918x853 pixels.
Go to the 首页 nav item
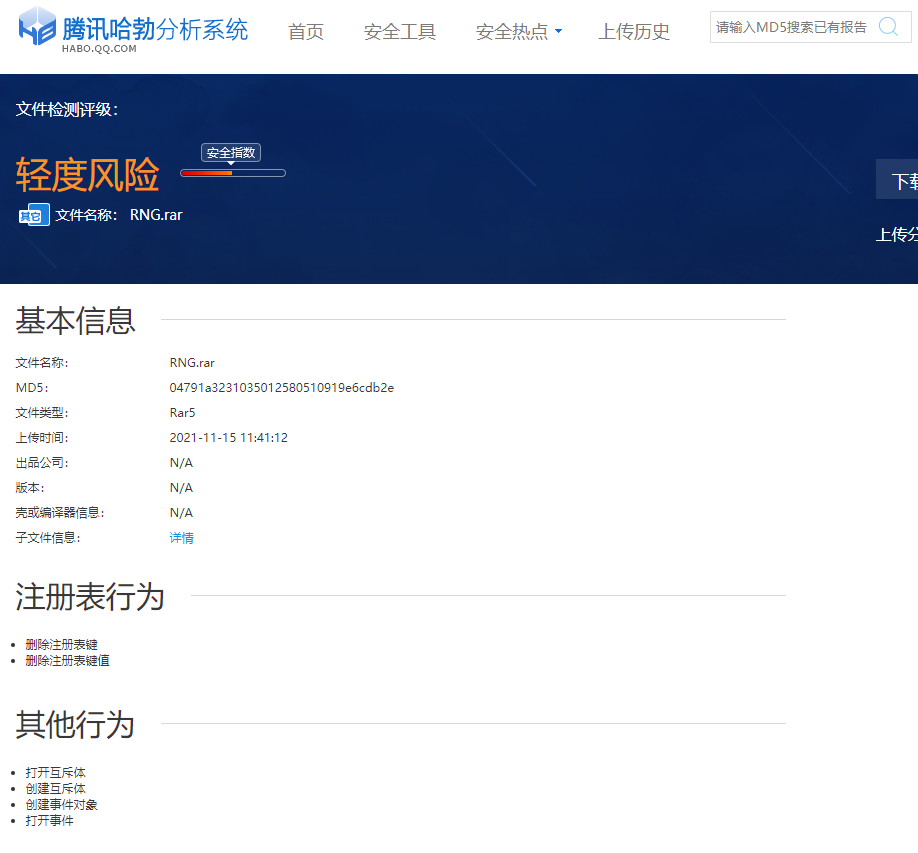306,32
